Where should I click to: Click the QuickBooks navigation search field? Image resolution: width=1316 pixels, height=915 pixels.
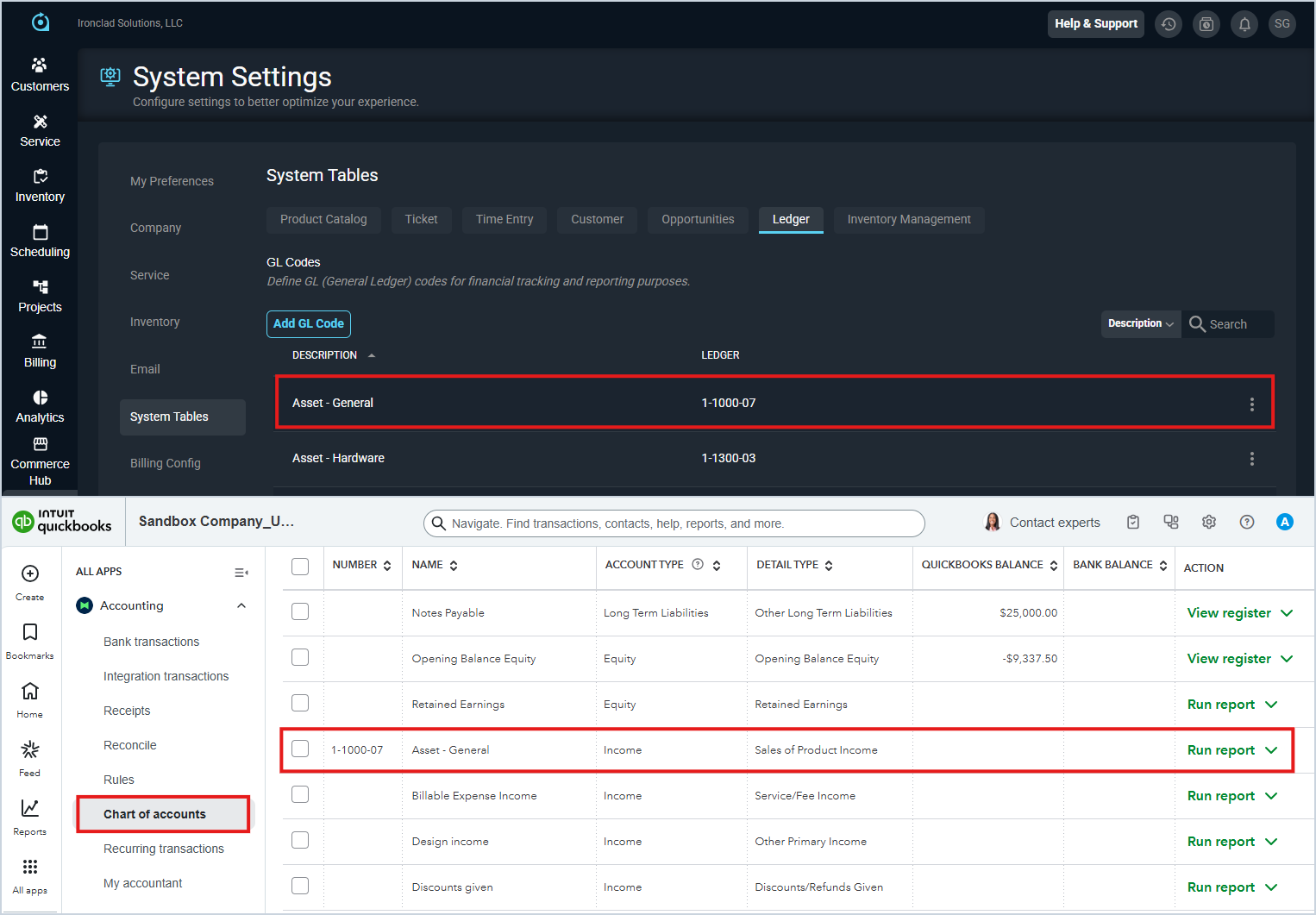tap(673, 523)
